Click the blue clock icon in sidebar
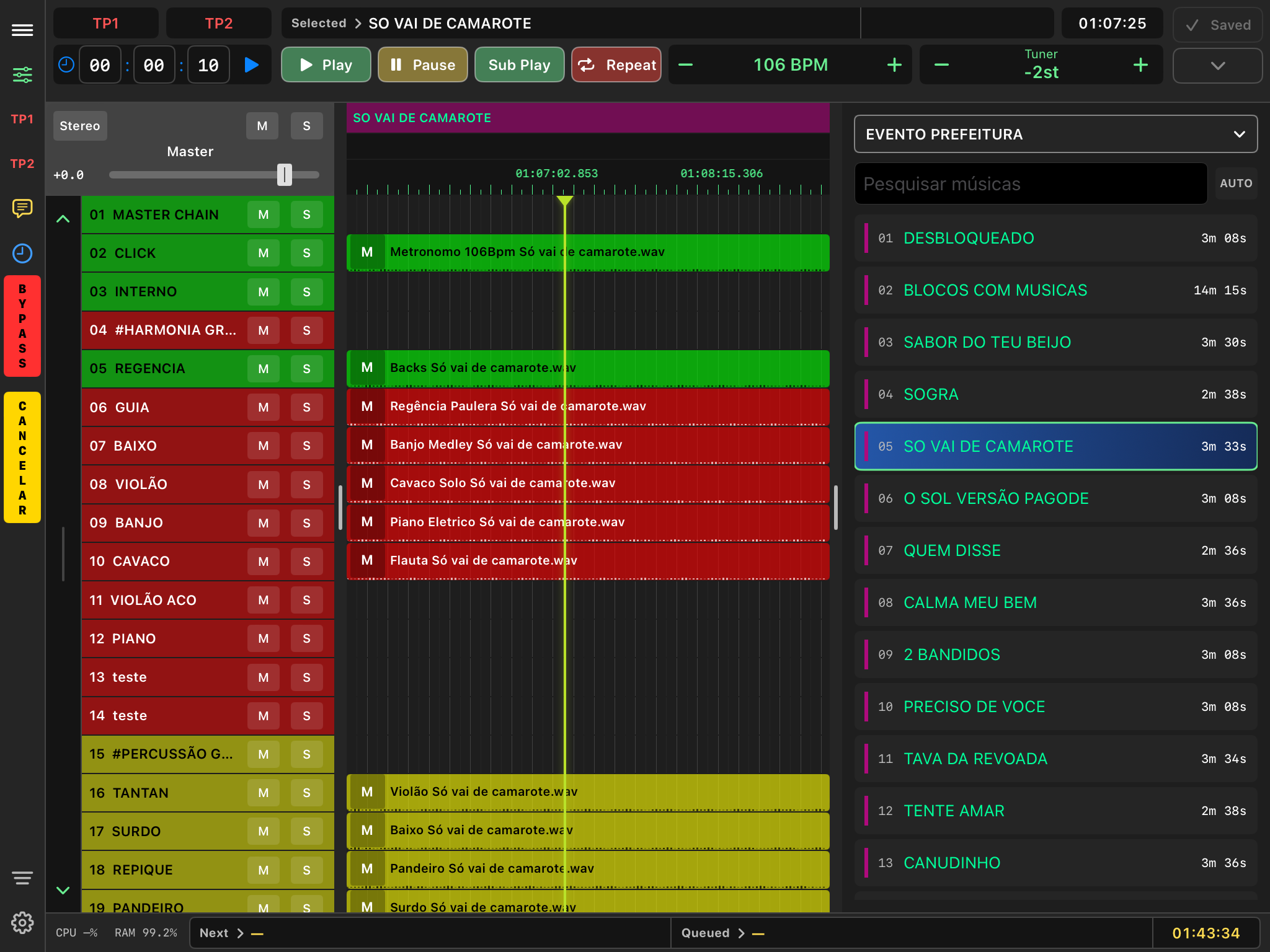Image resolution: width=1270 pixels, height=952 pixels. click(22, 253)
